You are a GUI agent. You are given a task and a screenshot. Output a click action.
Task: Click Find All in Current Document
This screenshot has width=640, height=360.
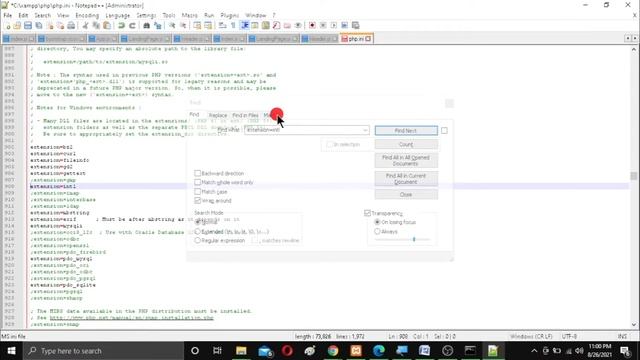[x=406, y=179]
